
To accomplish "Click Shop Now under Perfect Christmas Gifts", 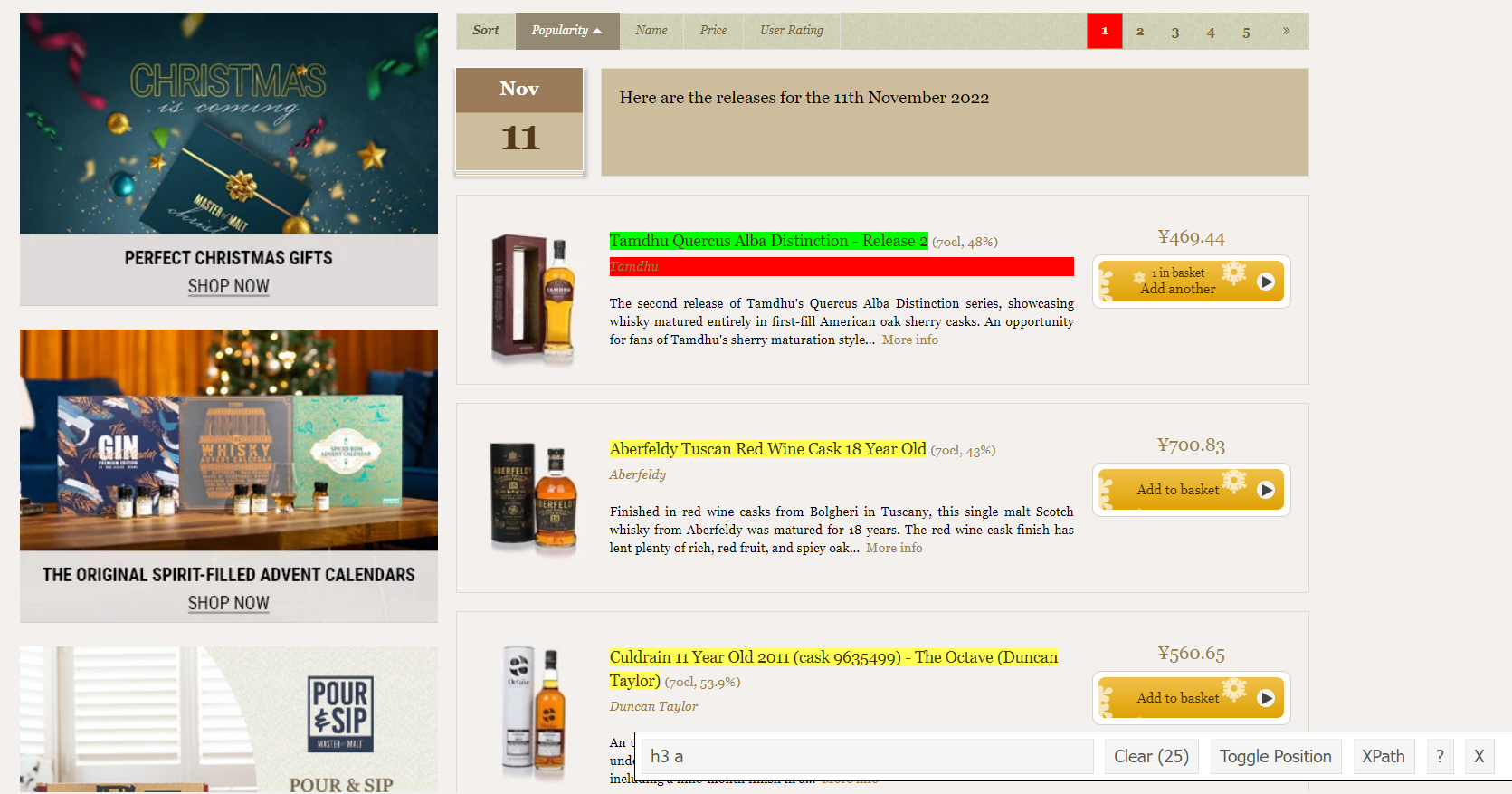I will [229, 286].
